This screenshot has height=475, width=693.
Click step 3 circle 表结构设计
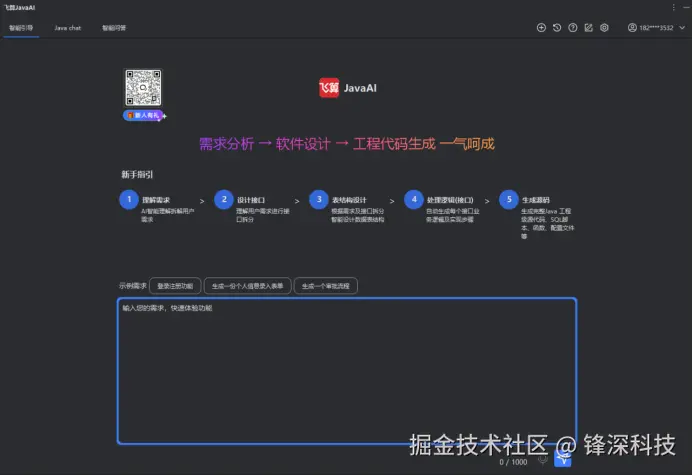(x=319, y=200)
